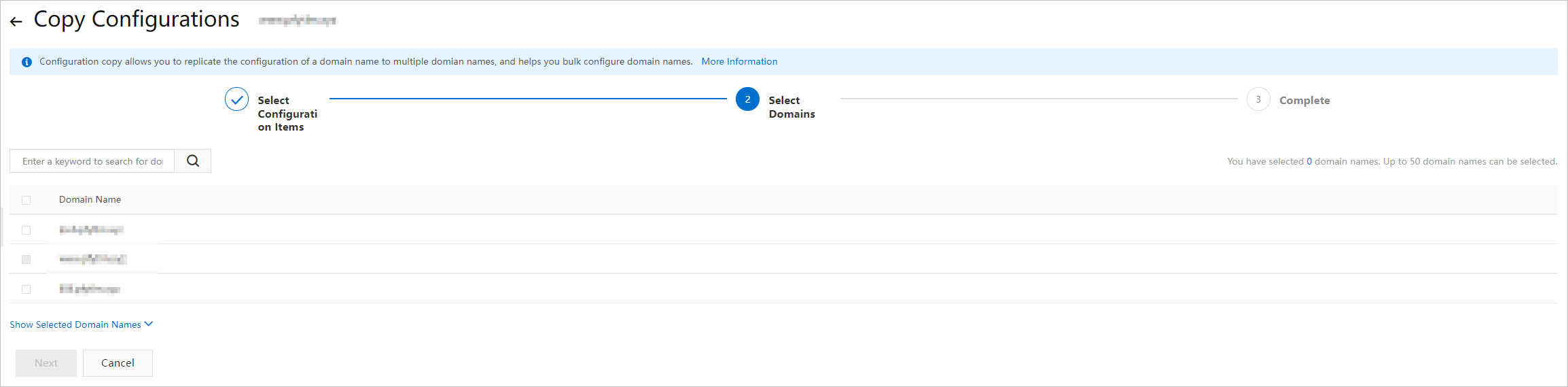Click the Select Configuration Items step label
This screenshot has height=387, width=1568.
(x=287, y=114)
